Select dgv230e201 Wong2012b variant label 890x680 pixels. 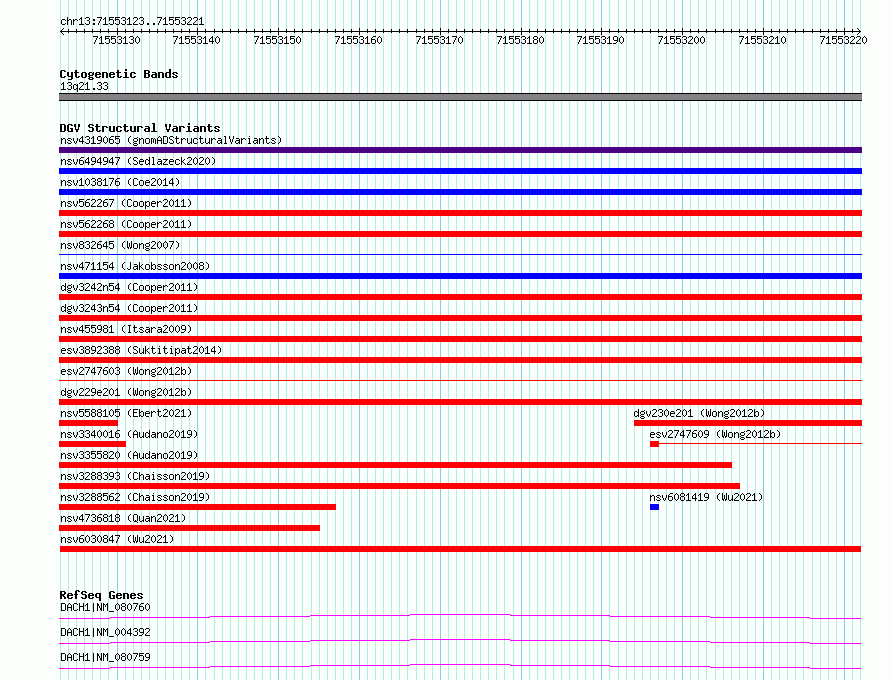(x=699, y=413)
